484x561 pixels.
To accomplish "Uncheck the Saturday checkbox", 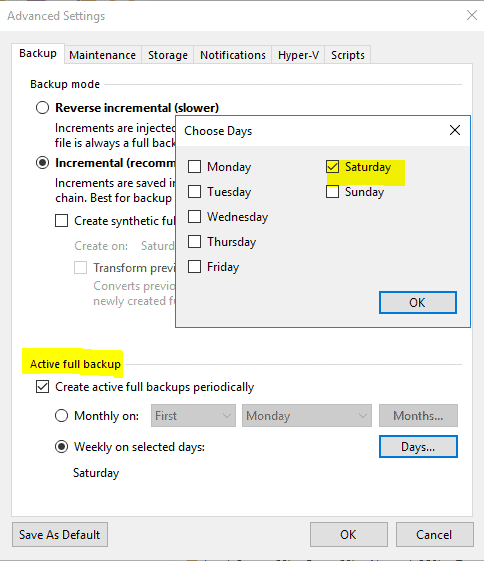I will pyautogui.click(x=332, y=167).
